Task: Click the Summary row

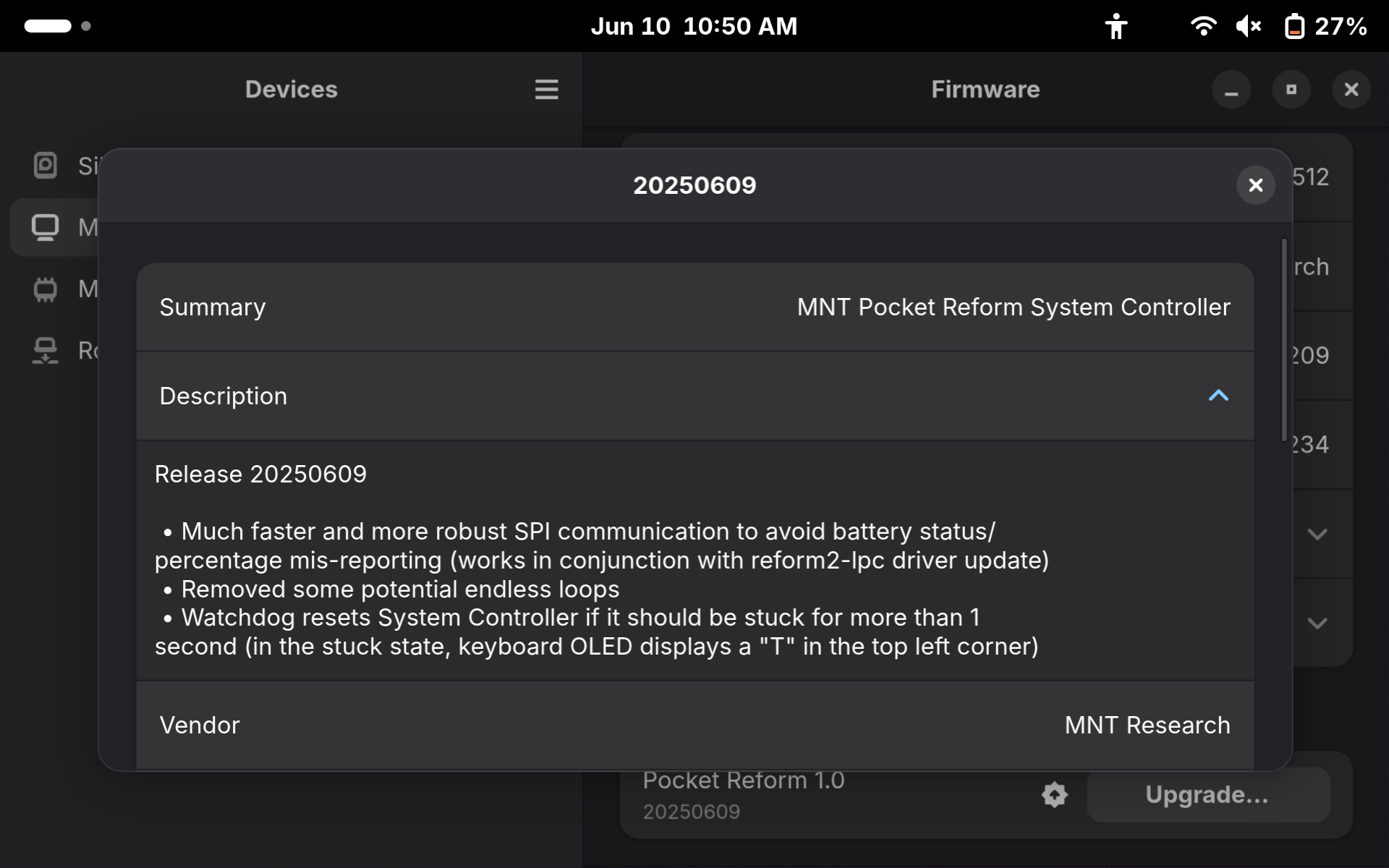Action: [x=694, y=307]
